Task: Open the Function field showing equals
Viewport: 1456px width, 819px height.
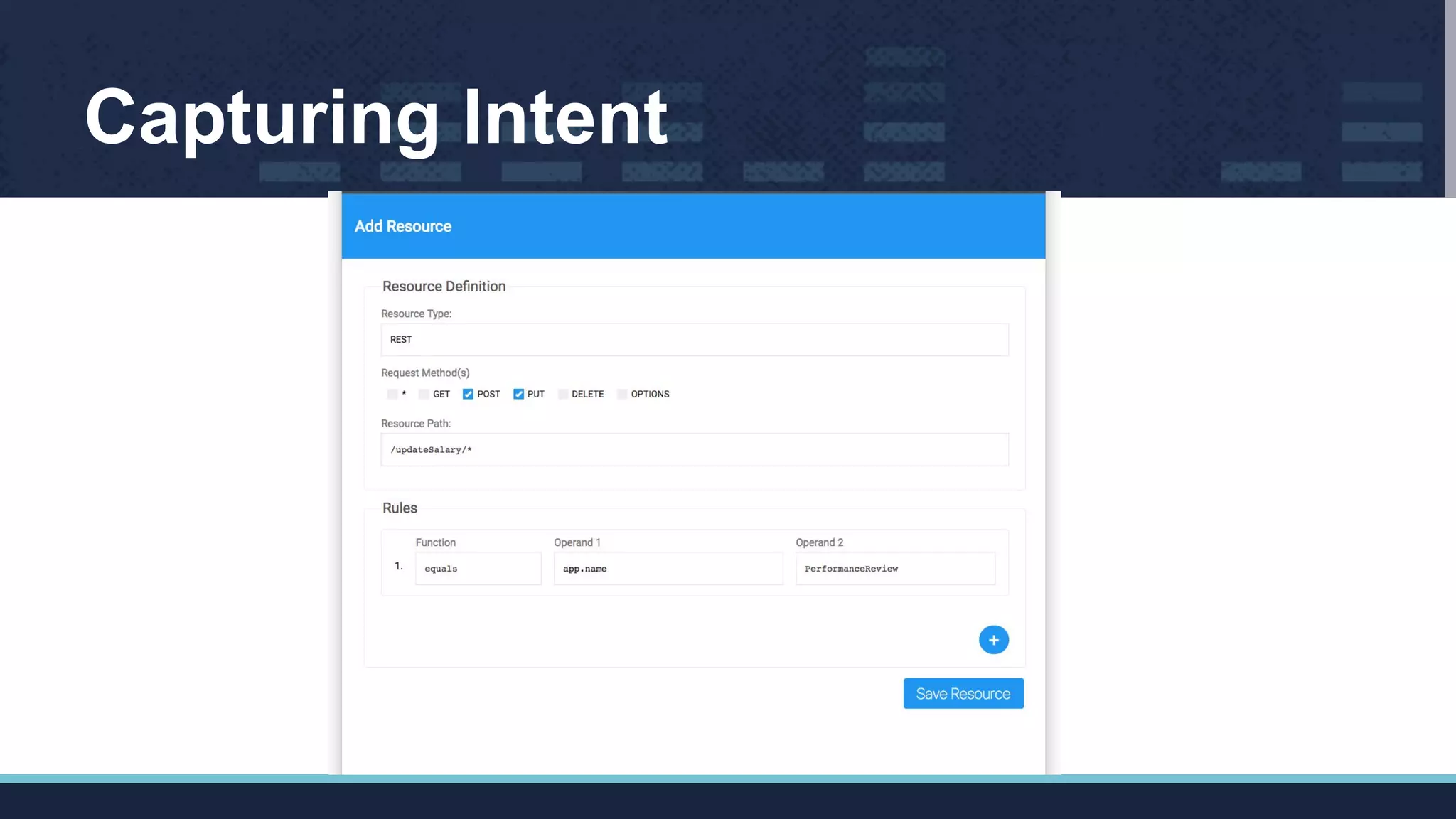Action: [478, 569]
